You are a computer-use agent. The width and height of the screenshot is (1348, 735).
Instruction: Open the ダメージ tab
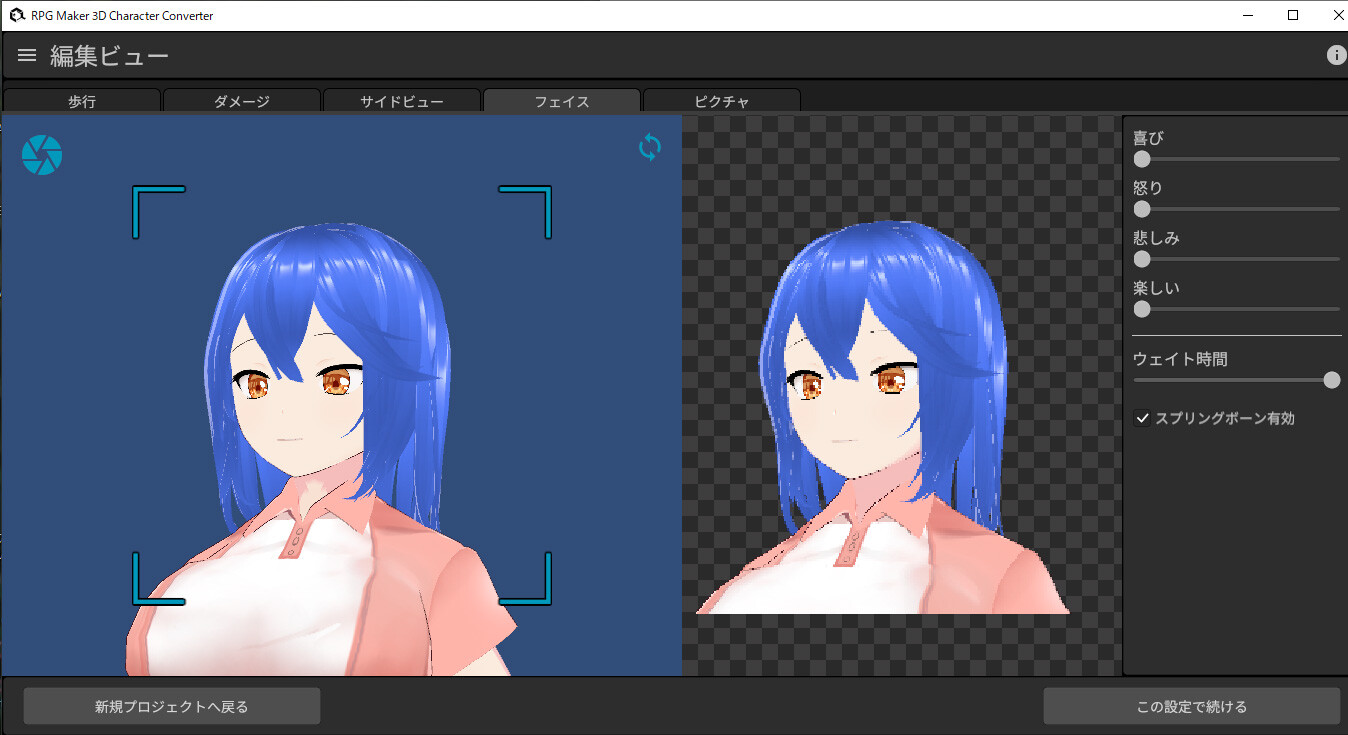point(241,100)
